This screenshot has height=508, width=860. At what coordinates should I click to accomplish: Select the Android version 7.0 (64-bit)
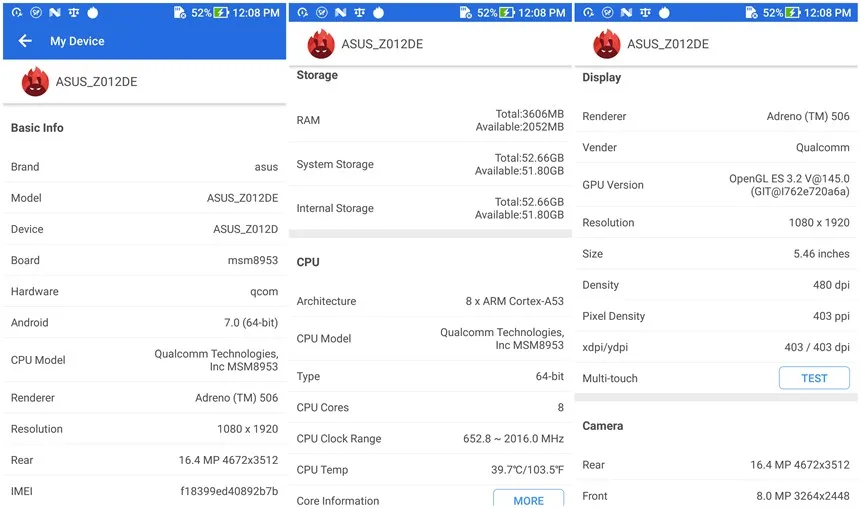[x=251, y=323]
